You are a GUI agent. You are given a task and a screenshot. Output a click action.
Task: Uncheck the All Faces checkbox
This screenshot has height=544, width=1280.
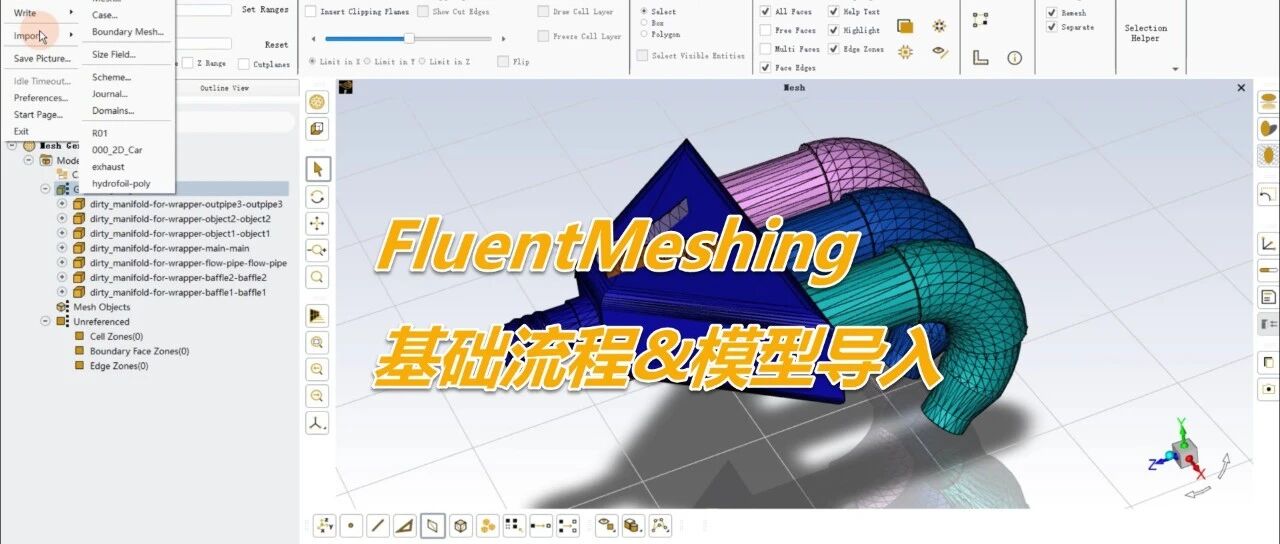766,12
